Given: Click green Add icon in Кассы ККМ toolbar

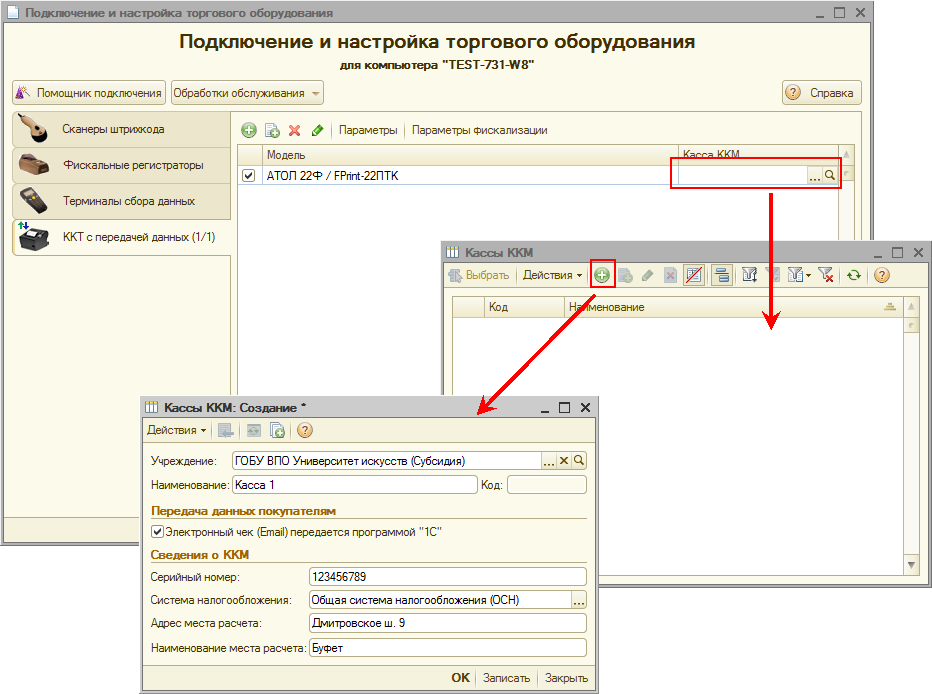Looking at the screenshot, I should pos(602,275).
